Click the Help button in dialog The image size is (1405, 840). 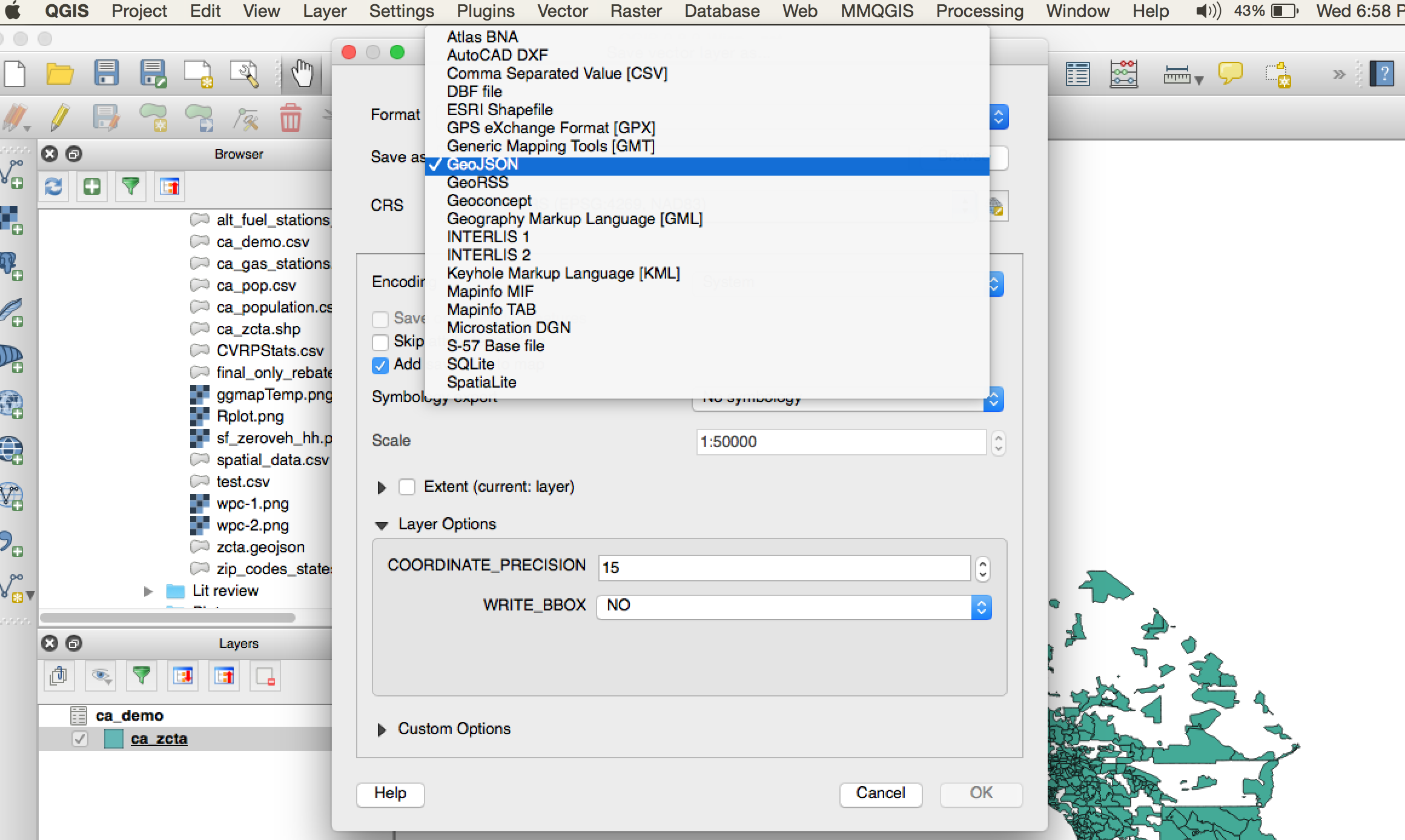click(x=390, y=794)
